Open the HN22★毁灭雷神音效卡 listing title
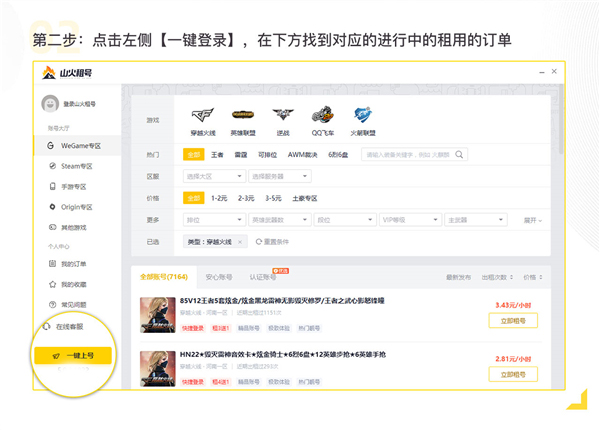Screen dimensions: 600x430 283,355
